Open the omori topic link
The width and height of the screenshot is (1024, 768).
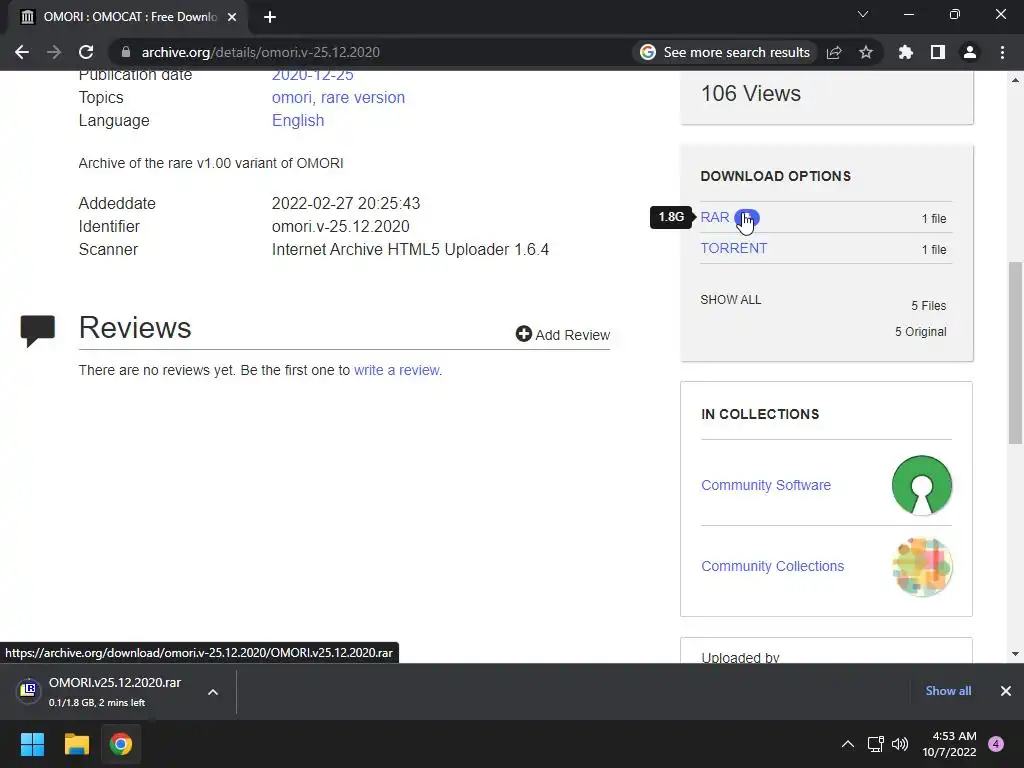tap(291, 97)
